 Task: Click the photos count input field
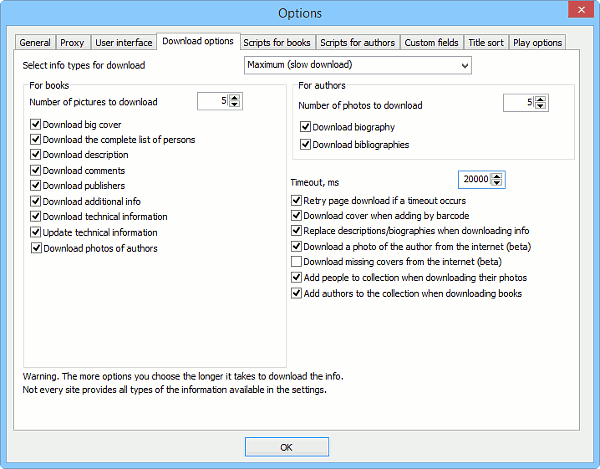pyautogui.click(x=519, y=103)
